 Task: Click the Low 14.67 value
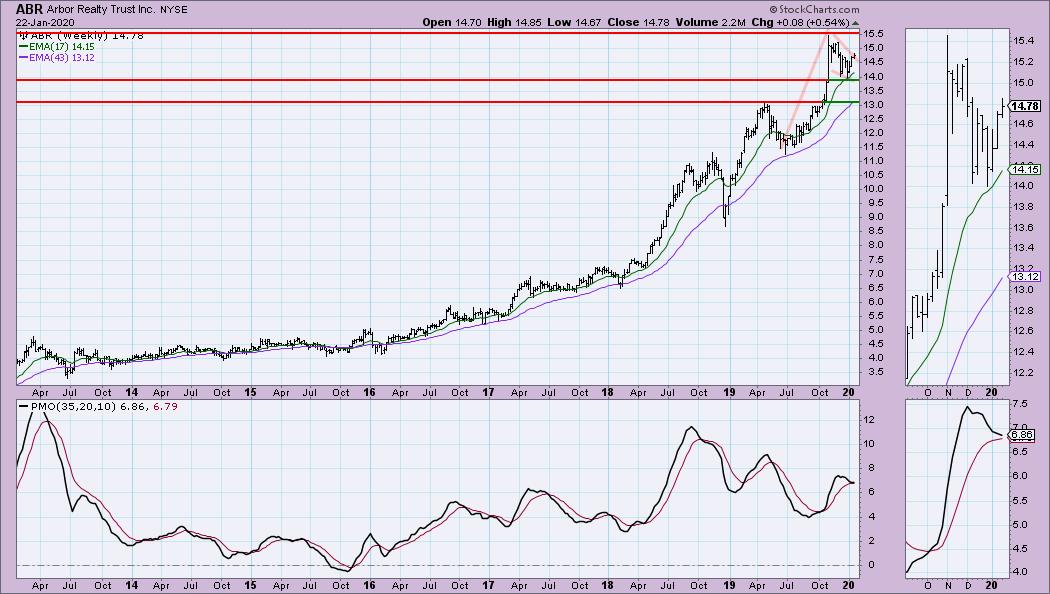pyautogui.click(x=574, y=22)
